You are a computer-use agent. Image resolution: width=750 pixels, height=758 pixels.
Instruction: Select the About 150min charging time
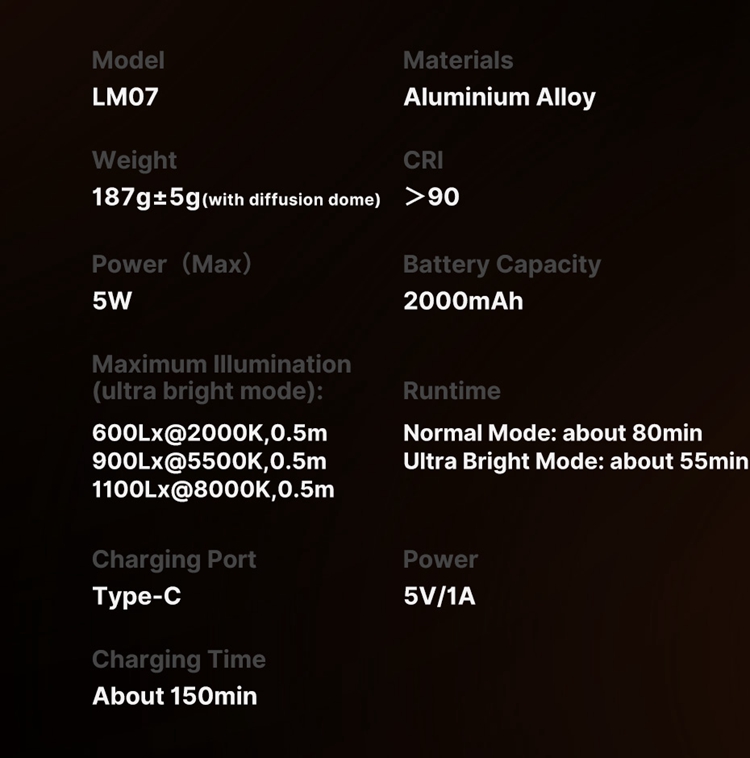(175, 696)
